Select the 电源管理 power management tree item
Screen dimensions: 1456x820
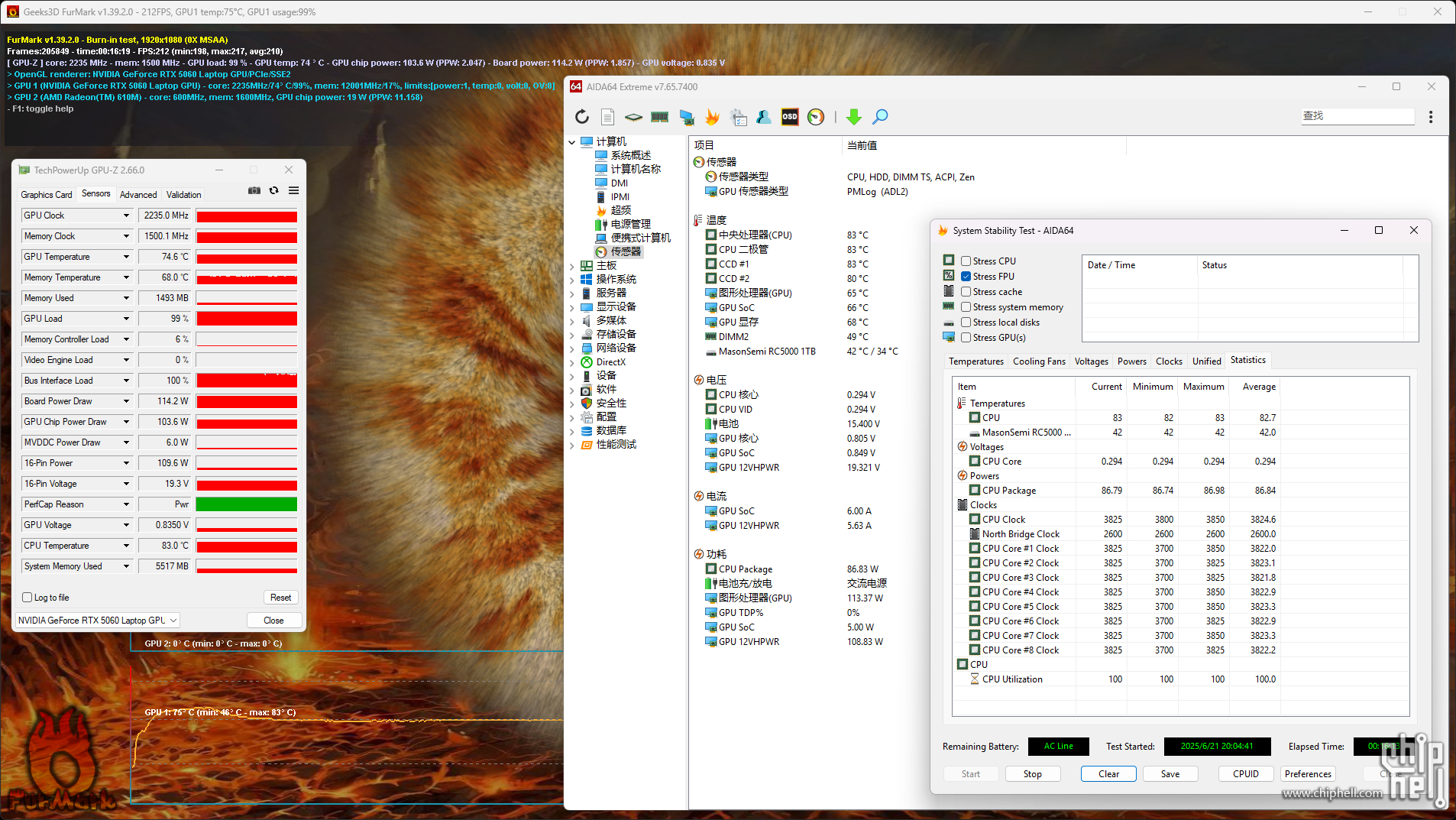pos(630,224)
